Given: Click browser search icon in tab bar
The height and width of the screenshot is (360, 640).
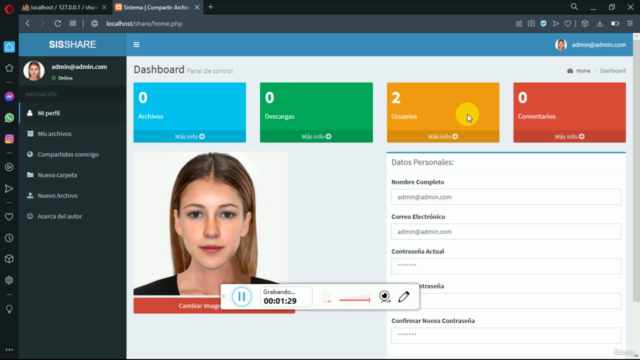Looking at the screenshot, I should pyautogui.click(x=574, y=7).
